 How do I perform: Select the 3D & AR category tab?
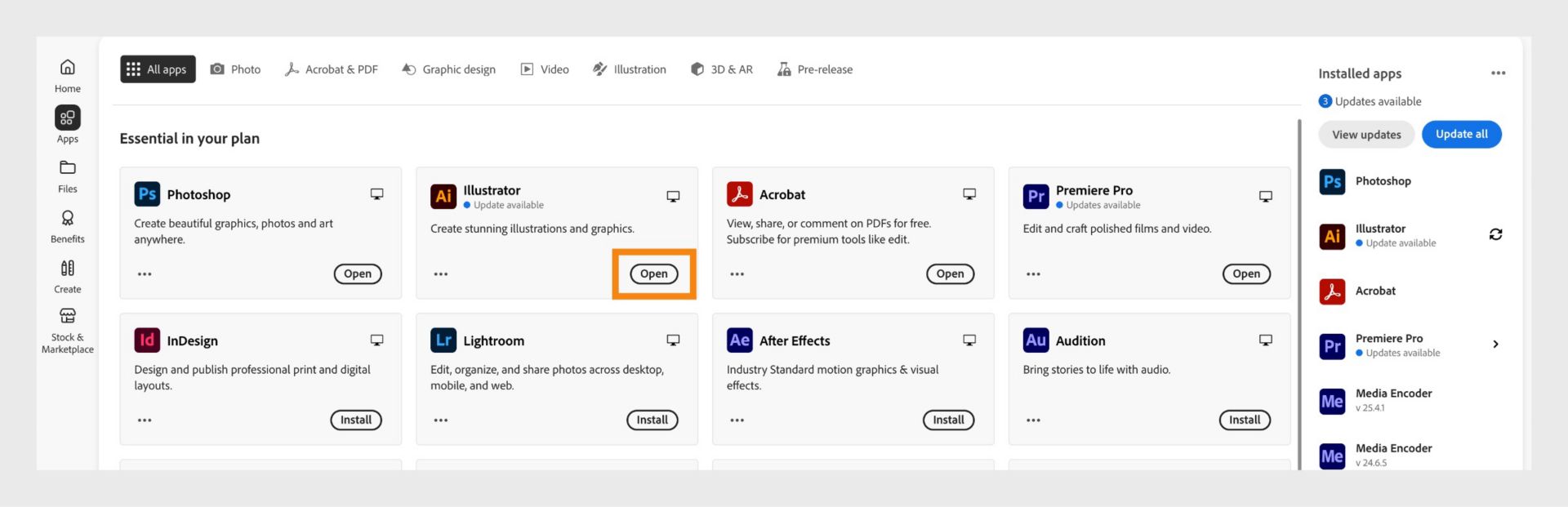click(x=721, y=69)
